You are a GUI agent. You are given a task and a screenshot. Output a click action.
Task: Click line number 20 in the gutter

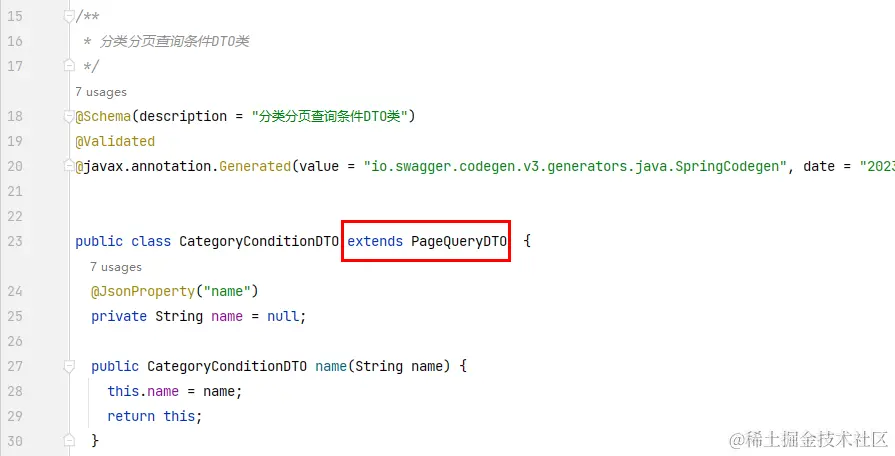(x=15, y=167)
